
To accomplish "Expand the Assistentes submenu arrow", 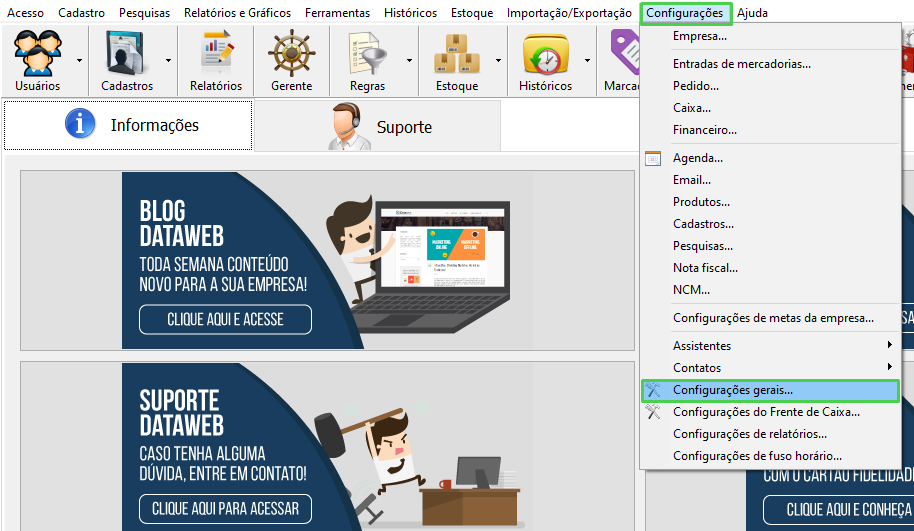I will (x=890, y=344).
